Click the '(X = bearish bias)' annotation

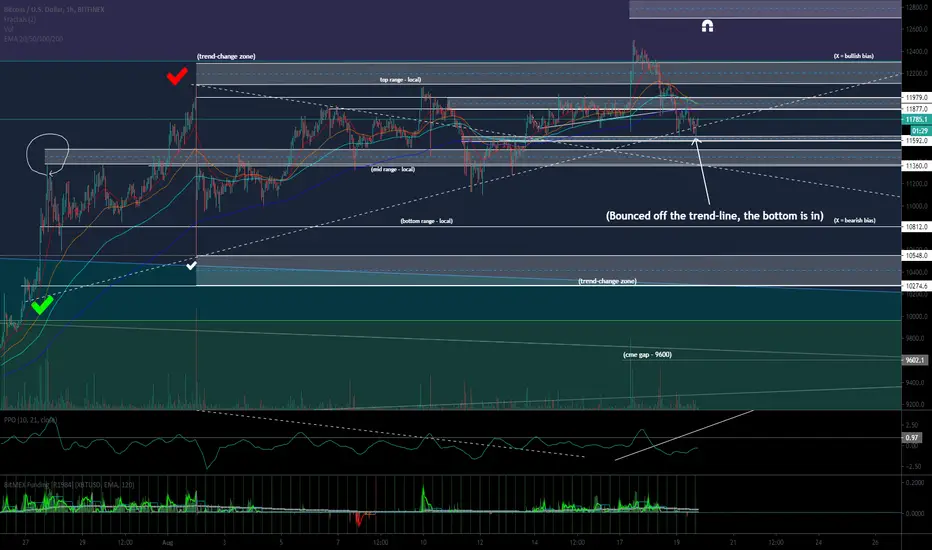[854, 221]
